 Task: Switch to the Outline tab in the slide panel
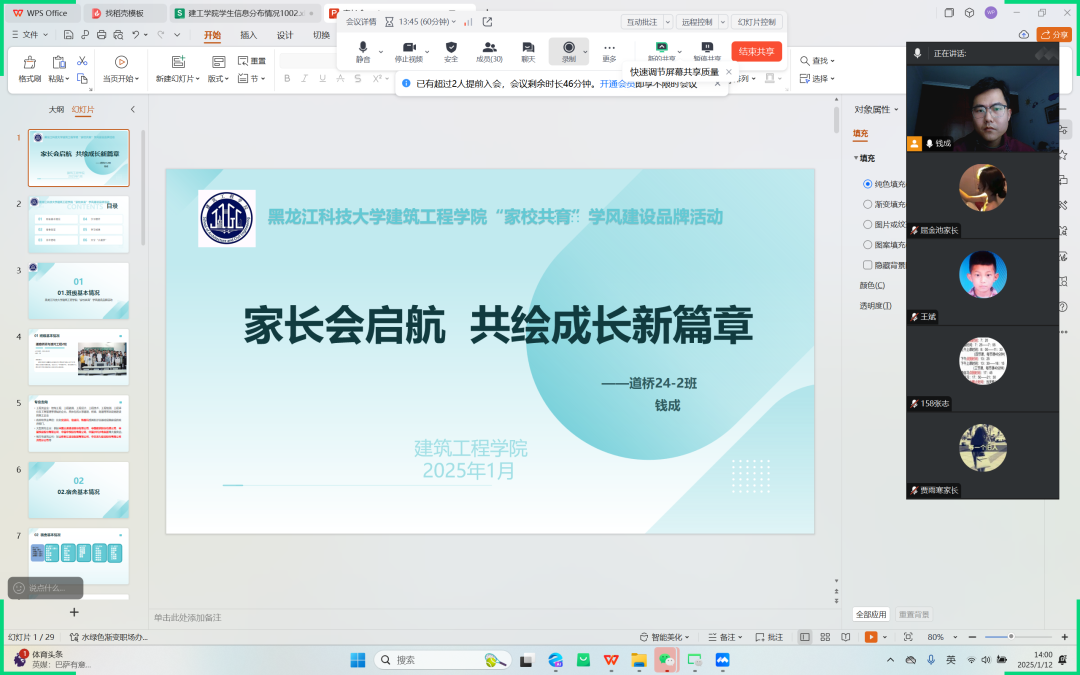point(57,110)
